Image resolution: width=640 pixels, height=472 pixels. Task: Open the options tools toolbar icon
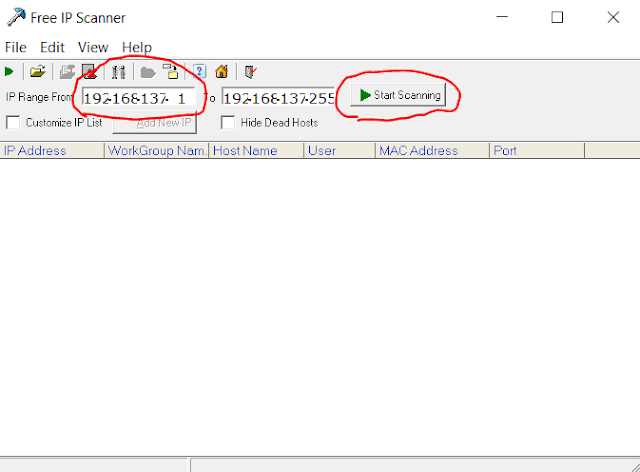pyautogui.click(x=119, y=72)
